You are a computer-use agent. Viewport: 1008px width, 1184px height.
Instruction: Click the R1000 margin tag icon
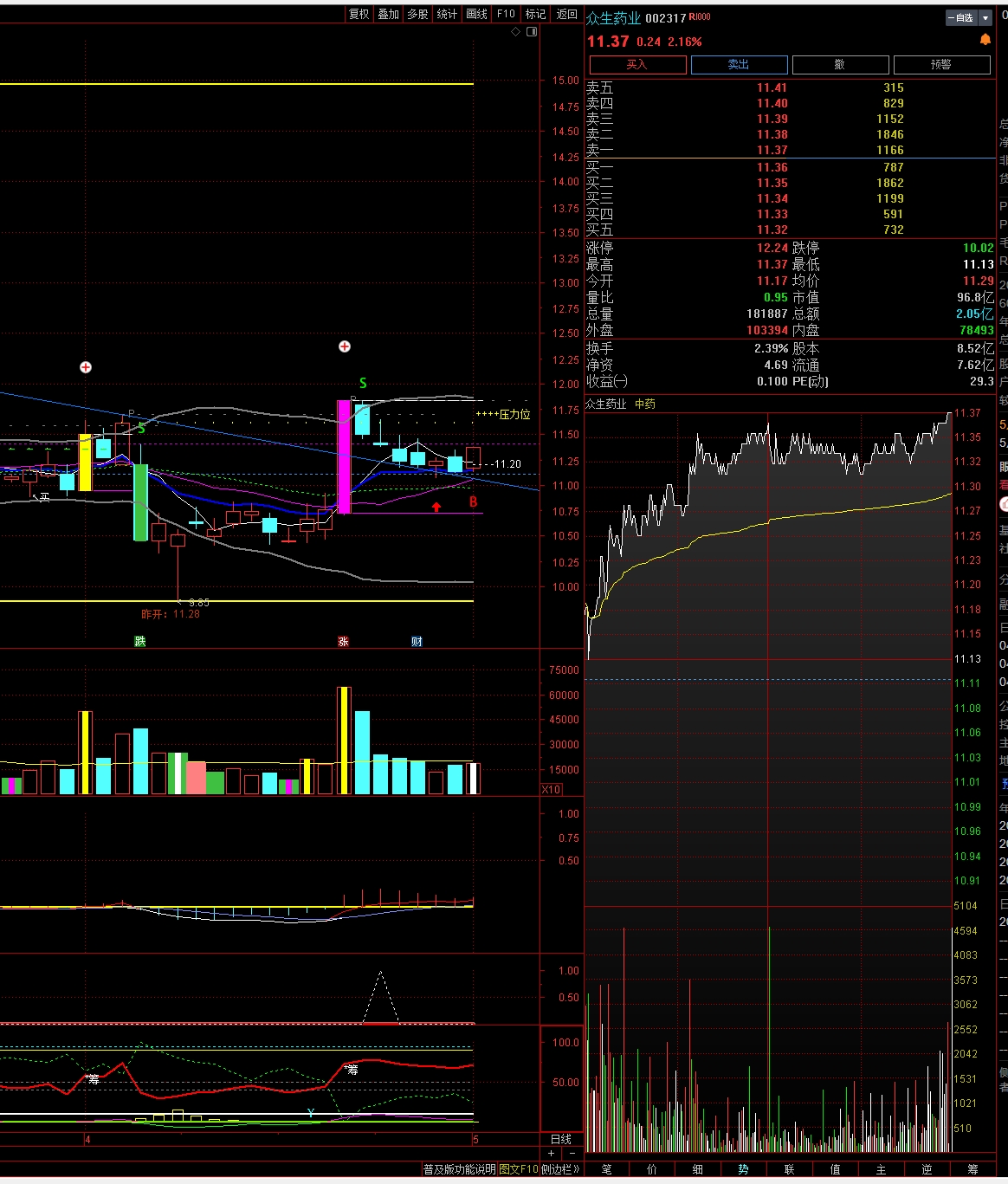(700, 16)
